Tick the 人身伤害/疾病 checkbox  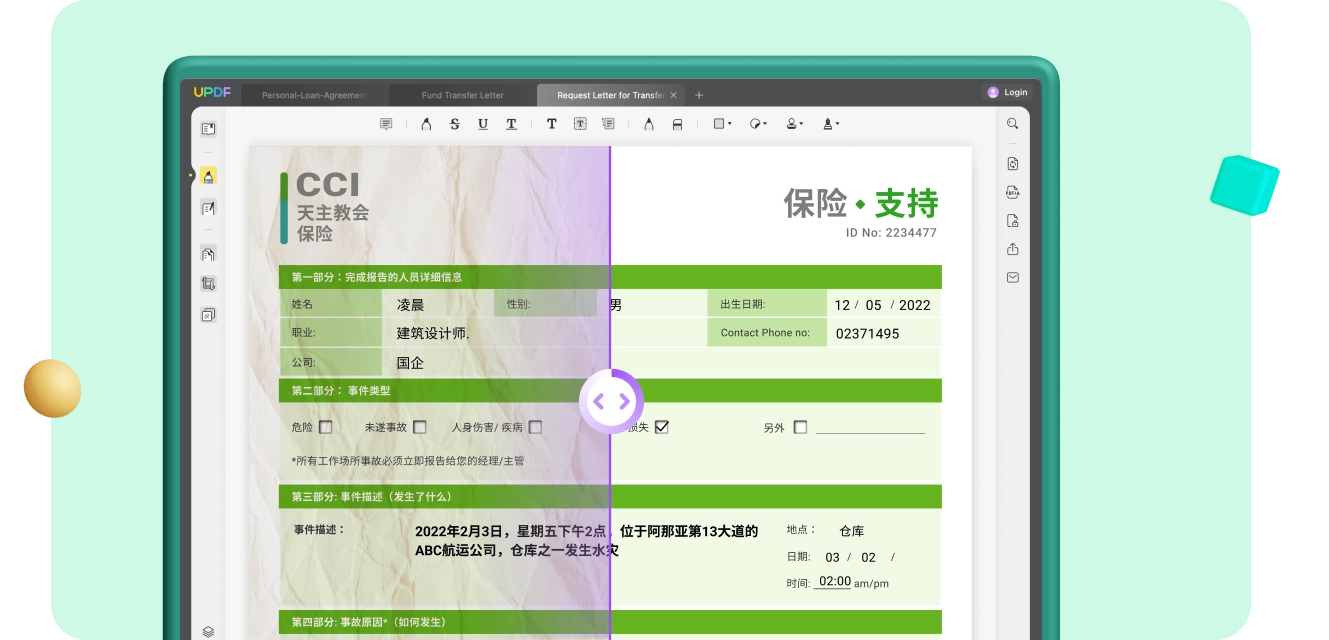(x=535, y=427)
